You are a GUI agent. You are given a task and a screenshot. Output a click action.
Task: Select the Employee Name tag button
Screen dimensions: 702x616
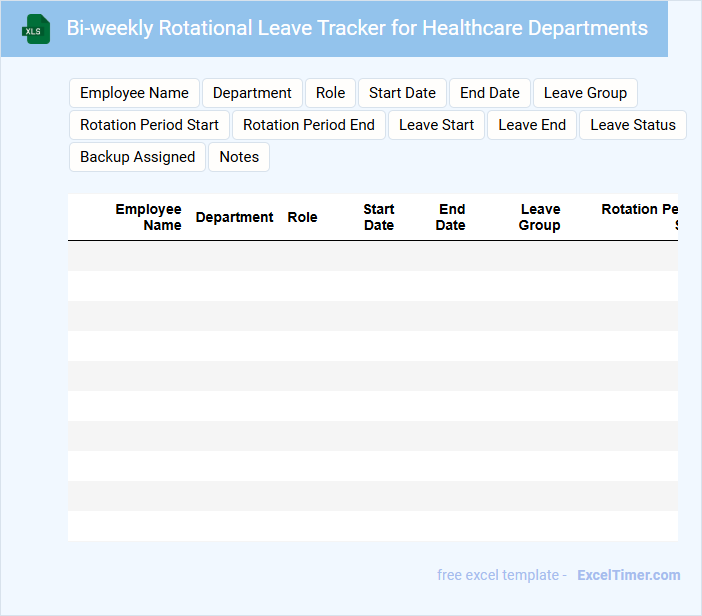click(134, 93)
